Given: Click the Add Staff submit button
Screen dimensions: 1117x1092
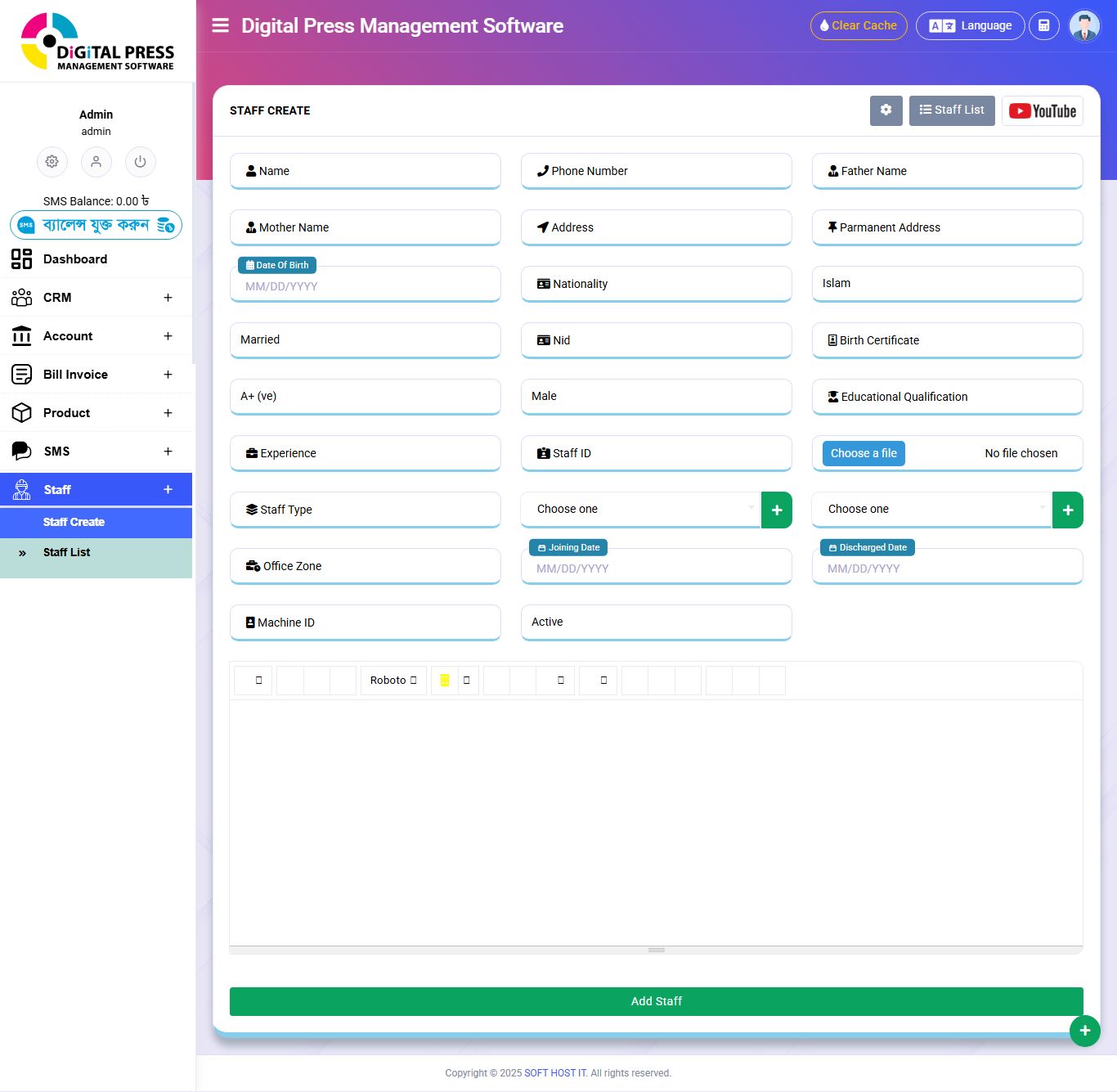Looking at the screenshot, I should point(656,1001).
